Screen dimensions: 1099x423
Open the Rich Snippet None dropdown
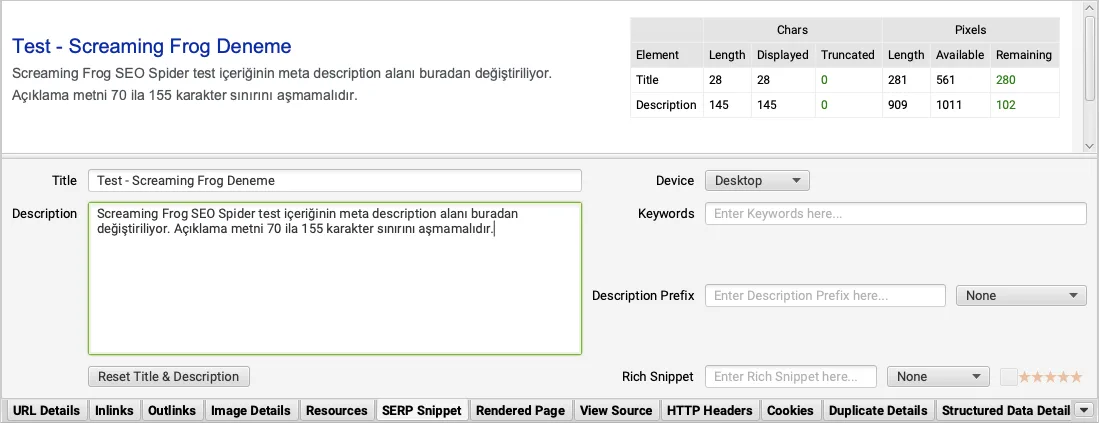(x=938, y=377)
